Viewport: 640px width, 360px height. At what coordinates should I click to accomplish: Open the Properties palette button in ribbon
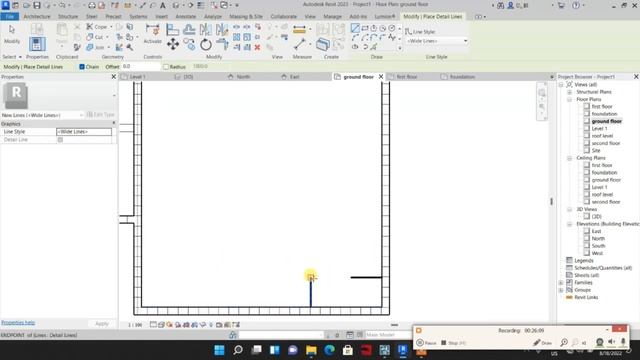pos(37,44)
